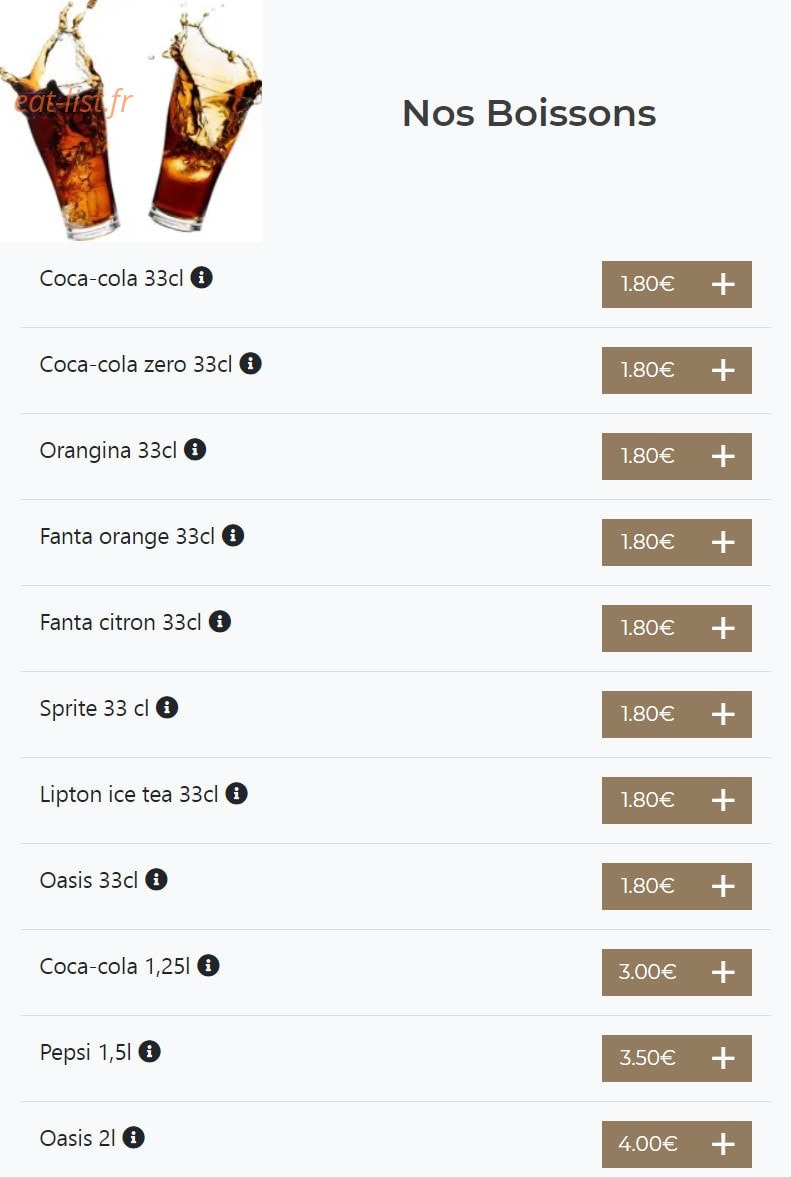Open info icon for Coca-cola 33cl
Viewport: 791px width, 1177px height.
[x=201, y=278]
